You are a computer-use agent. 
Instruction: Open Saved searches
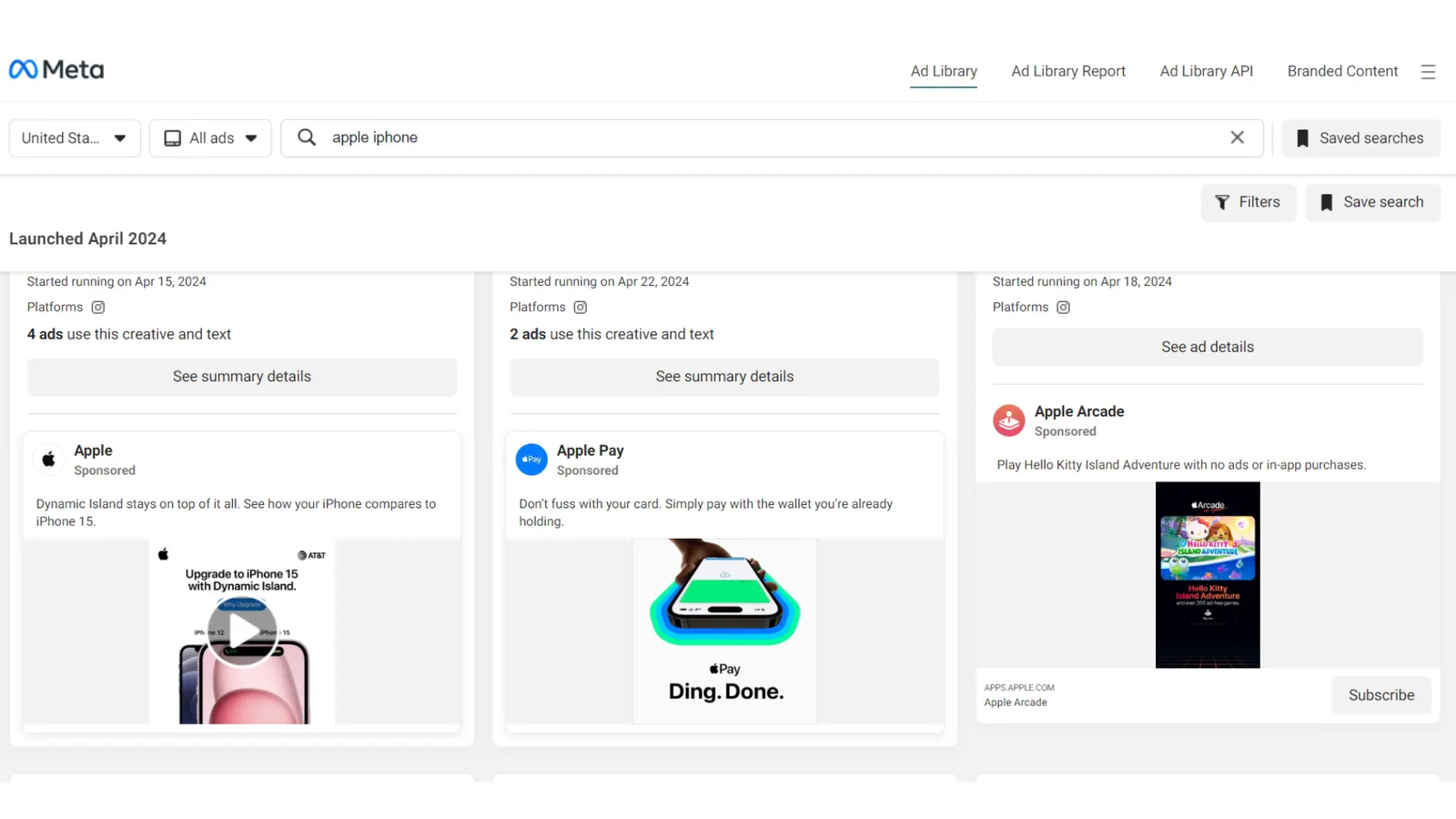pyautogui.click(x=1360, y=138)
